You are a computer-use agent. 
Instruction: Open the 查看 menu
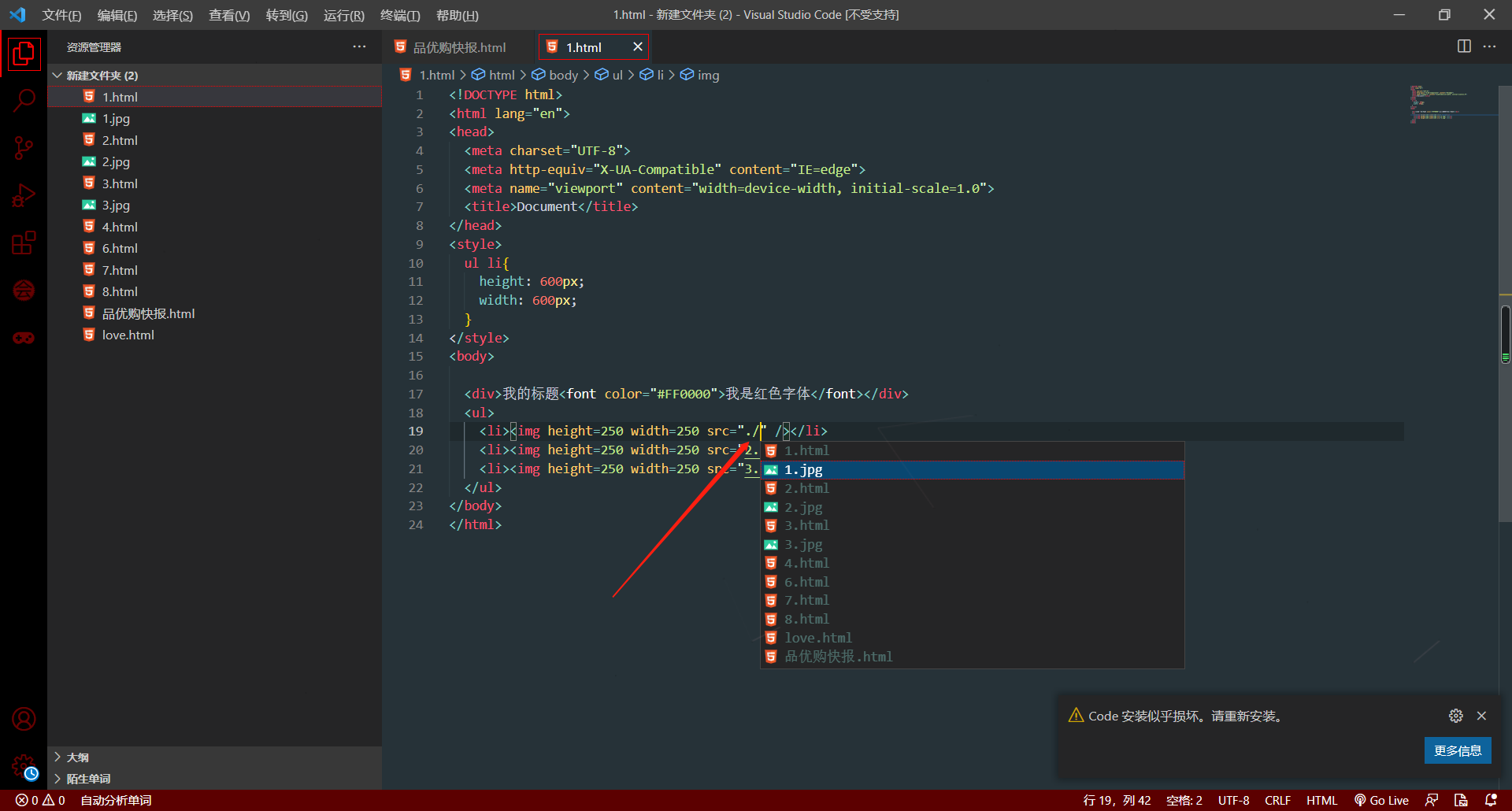[x=228, y=15]
